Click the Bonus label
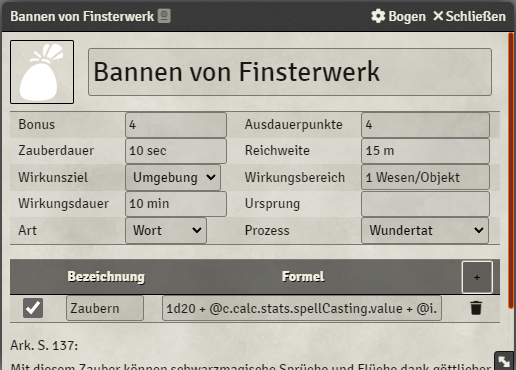516x370 pixels. [x=37, y=124]
